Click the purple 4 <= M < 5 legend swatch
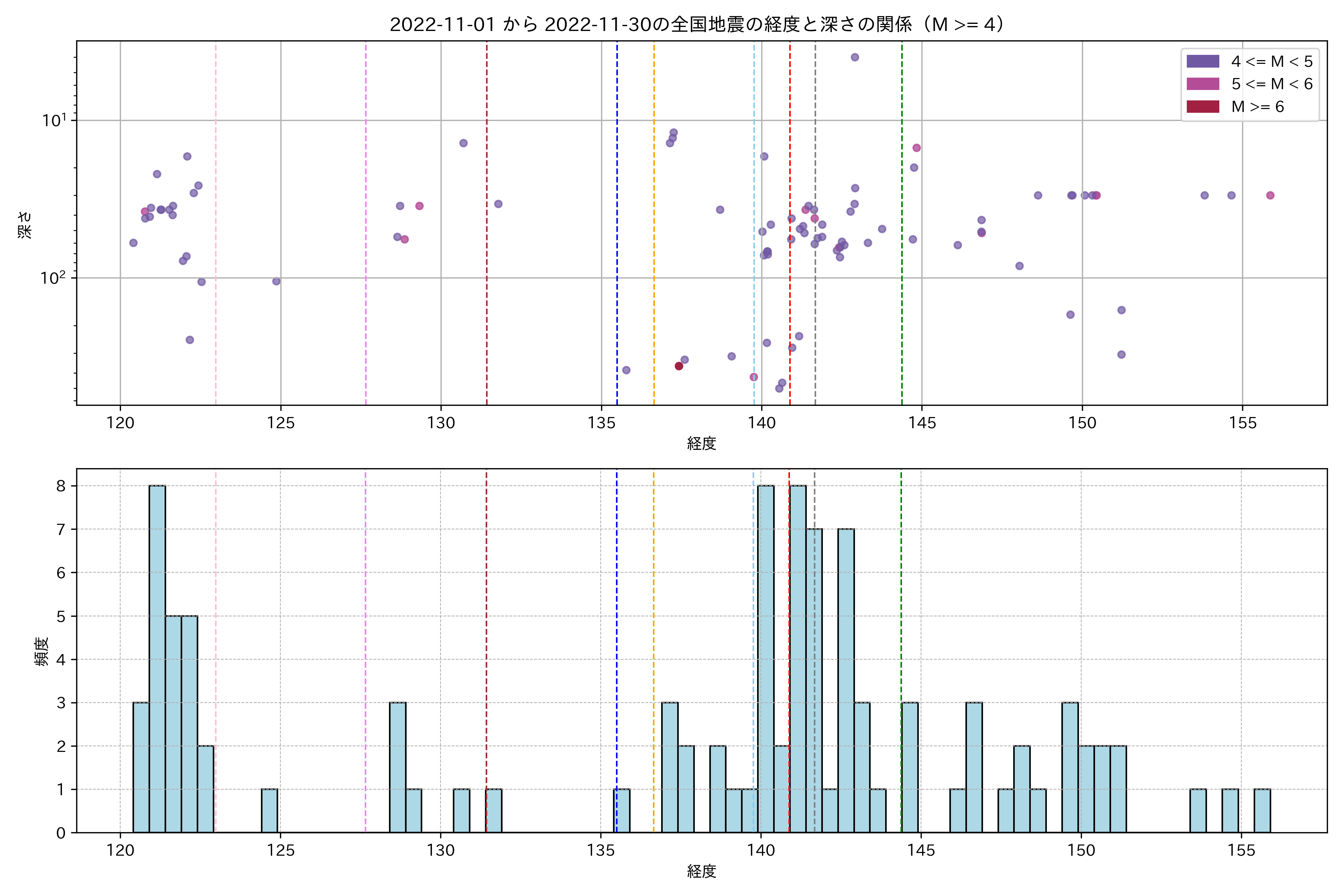 click(1203, 61)
